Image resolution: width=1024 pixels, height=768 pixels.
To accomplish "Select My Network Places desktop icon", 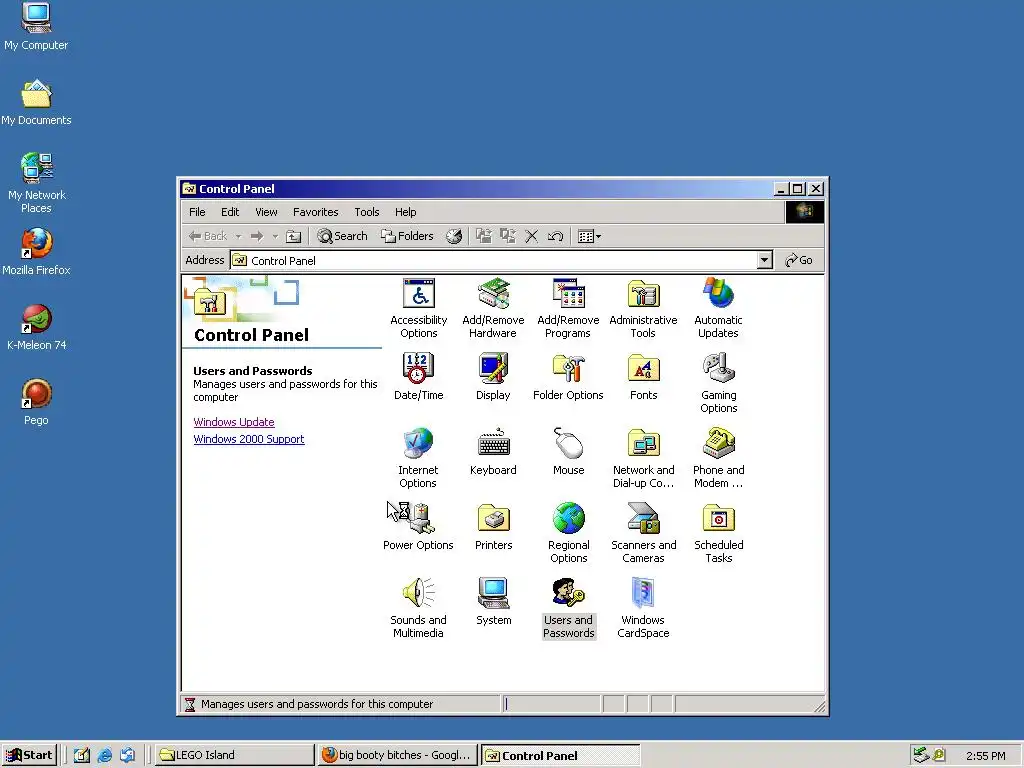I will pos(37,184).
